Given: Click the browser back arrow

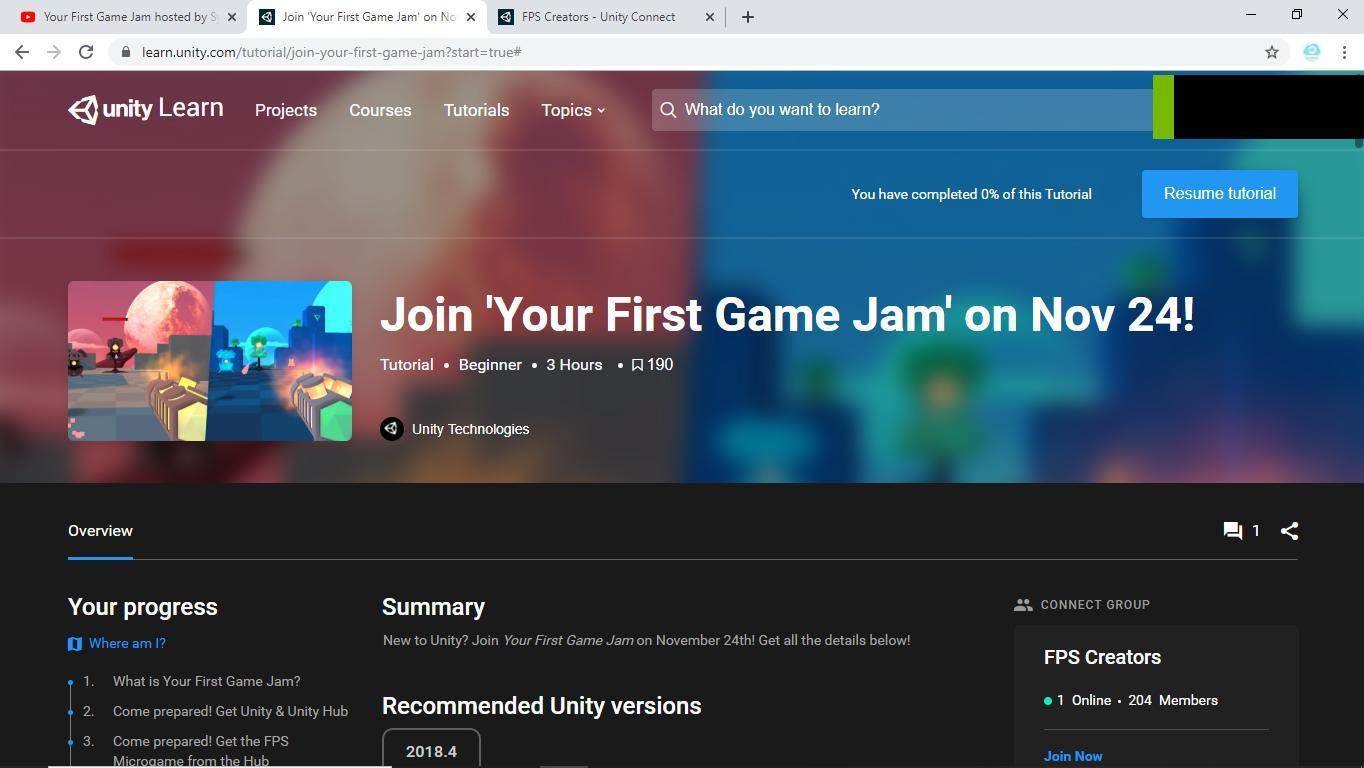Looking at the screenshot, I should point(22,52).
